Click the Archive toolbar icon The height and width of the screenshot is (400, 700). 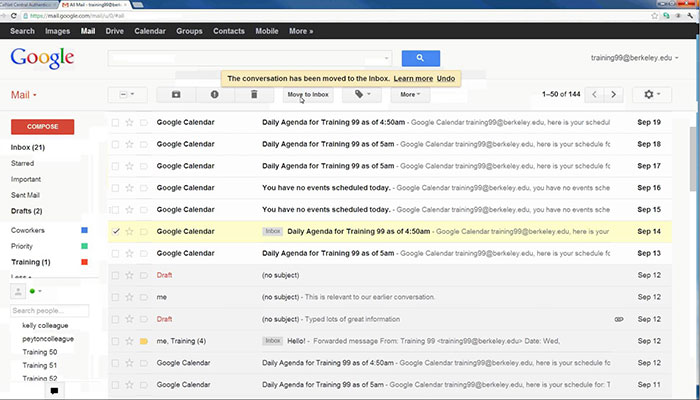click(x=176, y=95)
